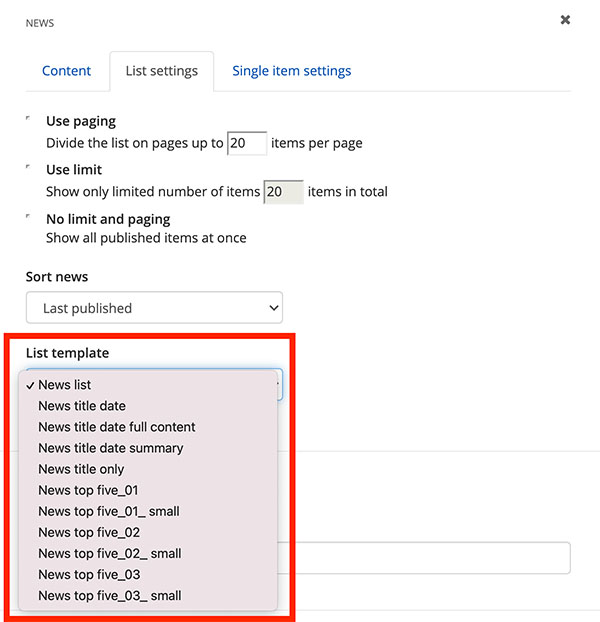Choose News top five_02 template
Viewport: 600px width, 622px height.
pyautogui.click(x=148, y=532)
